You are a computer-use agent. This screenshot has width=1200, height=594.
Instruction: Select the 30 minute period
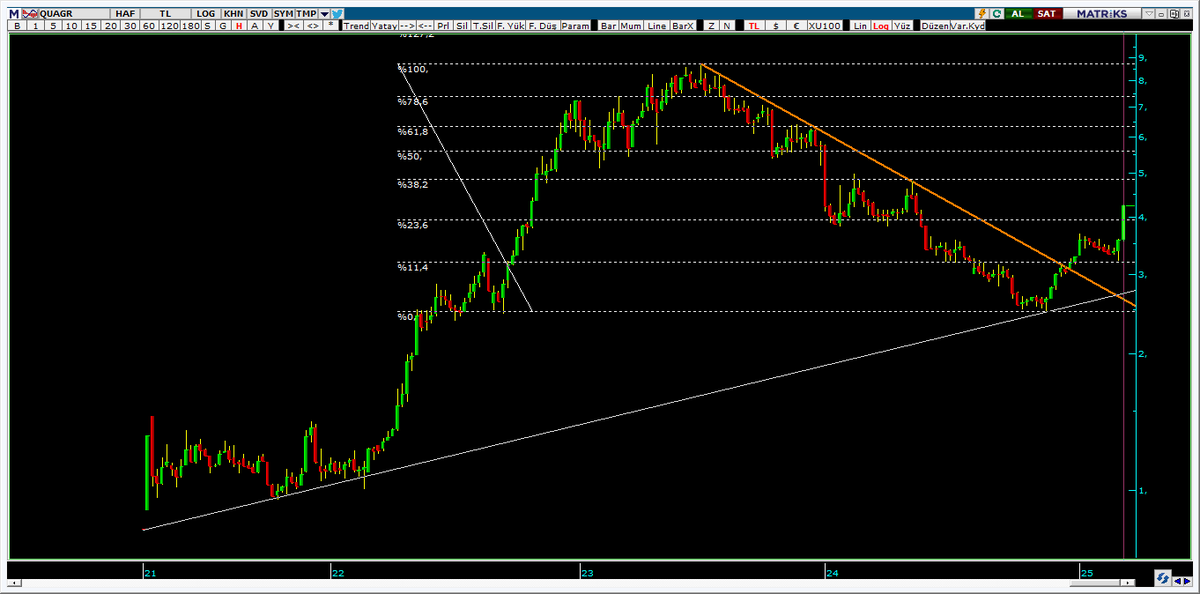click(x=130, y=26)
